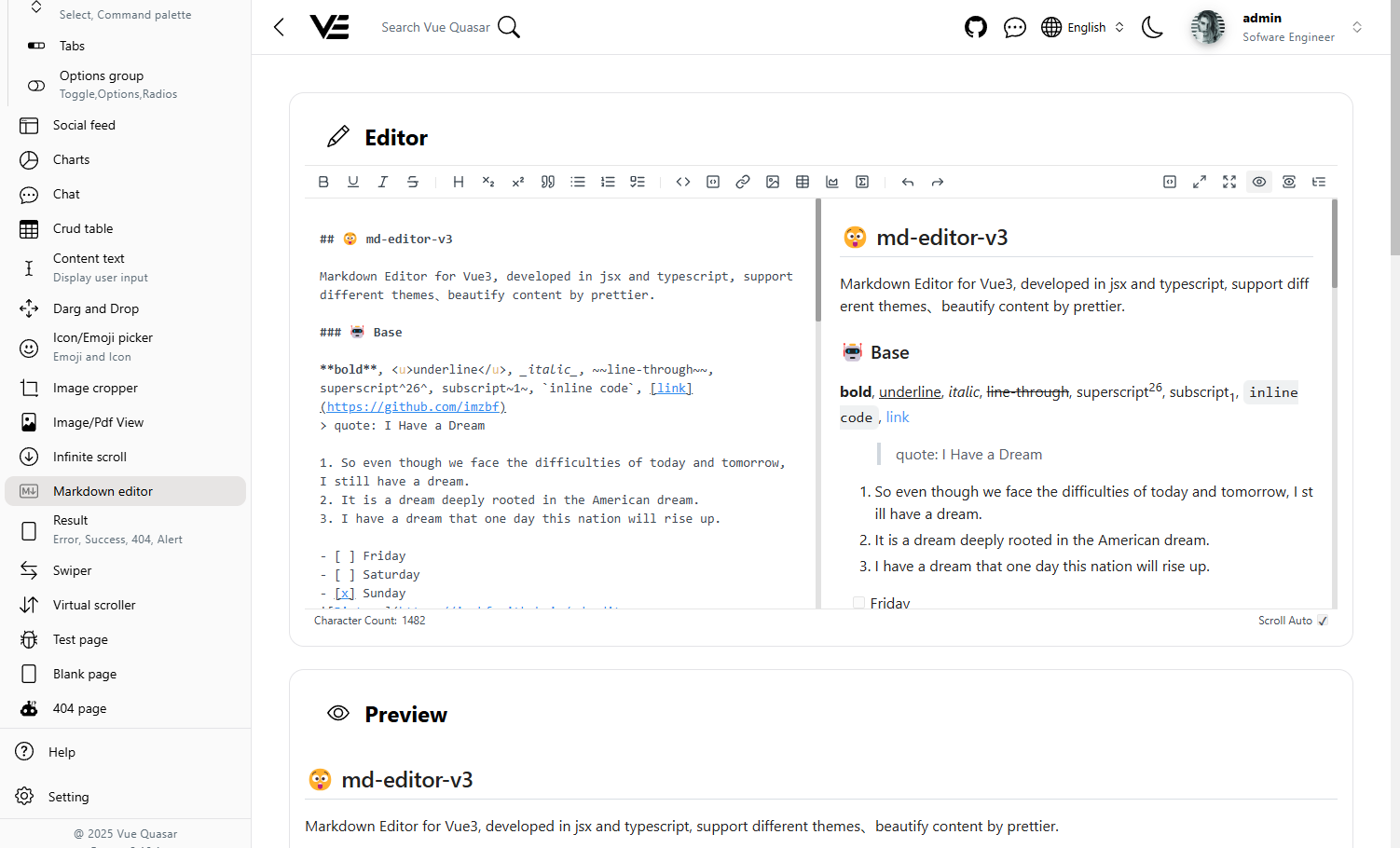1400x848 pixels.
Task: Check the Friday task checkbox in preview
Action: point(858,602)
